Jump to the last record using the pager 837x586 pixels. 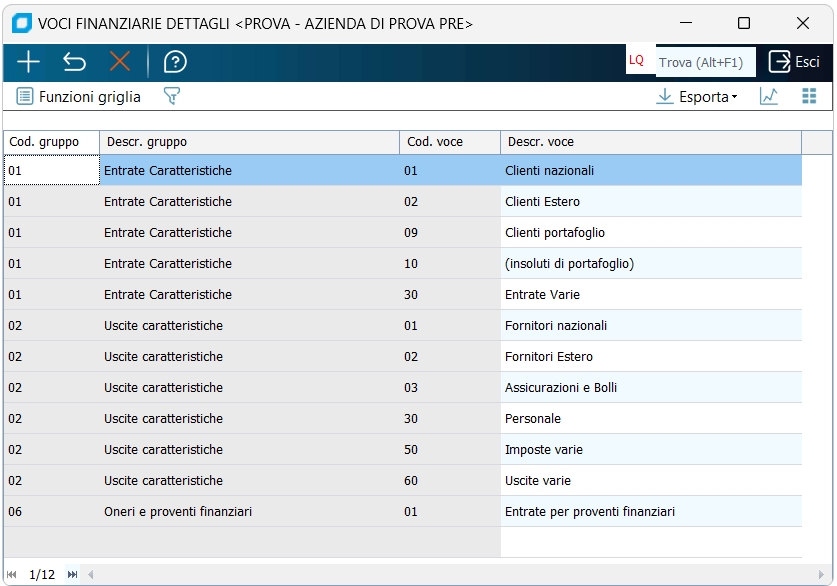tap(72, 575)
